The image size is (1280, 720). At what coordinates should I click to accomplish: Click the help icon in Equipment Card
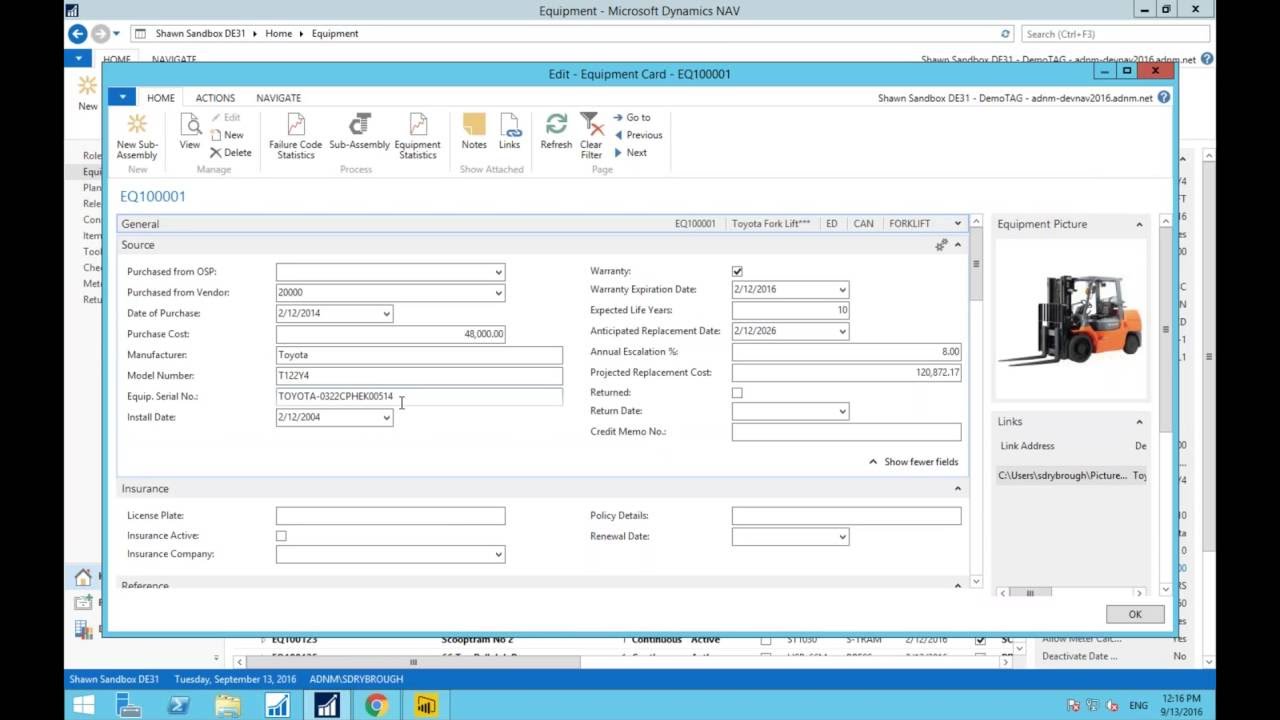click(1163, 97)
